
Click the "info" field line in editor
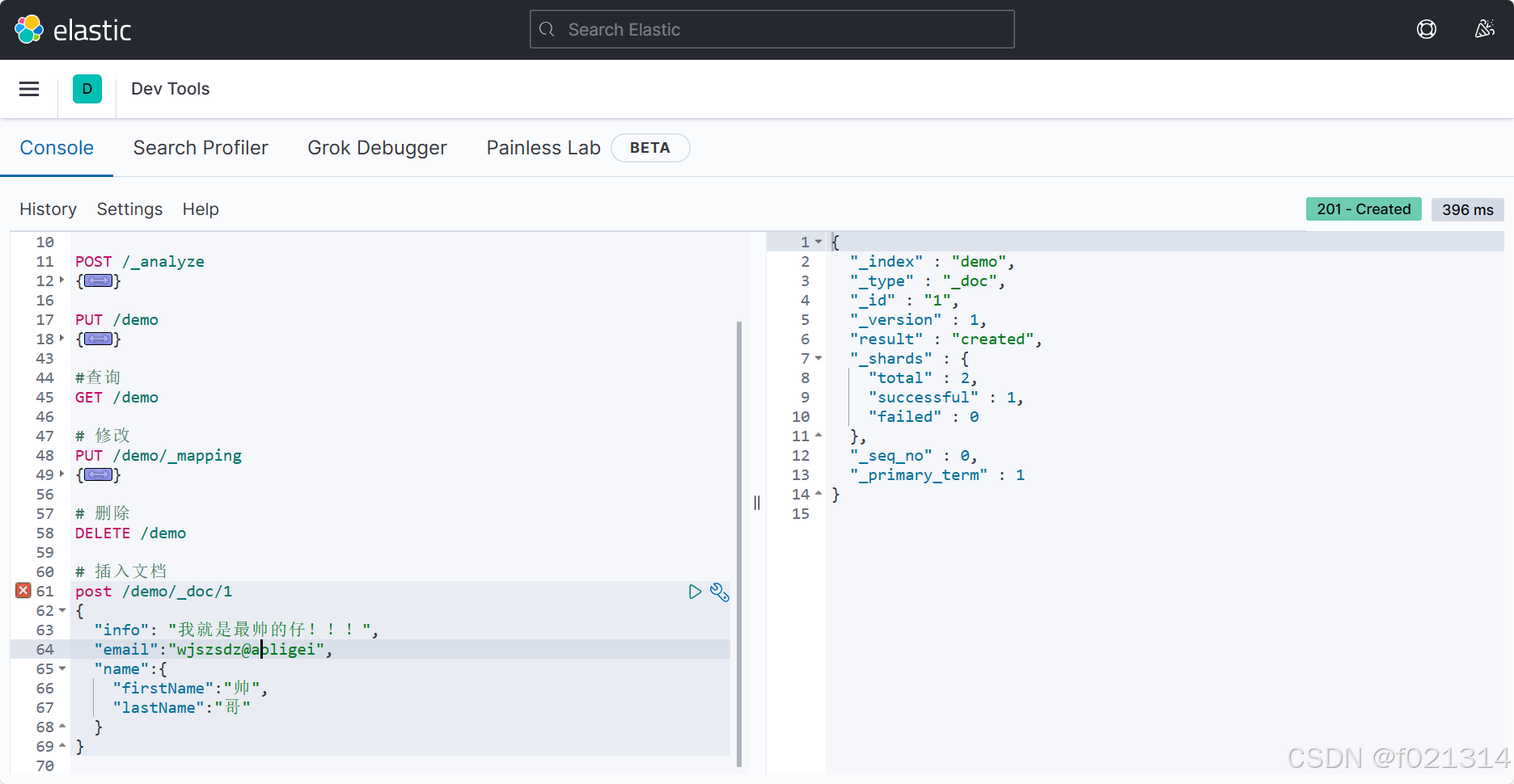tap(236, 630)
